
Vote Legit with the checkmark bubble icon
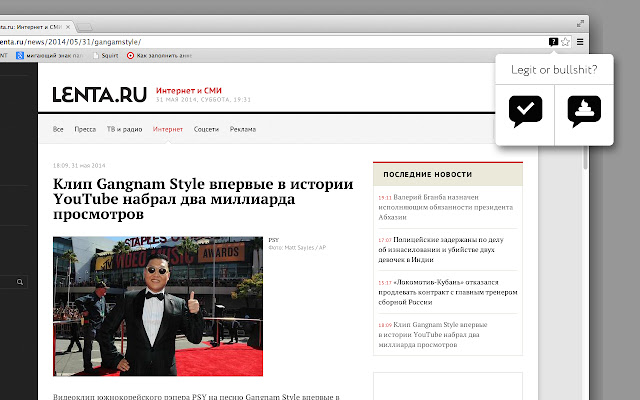click(x=525, y=111)
